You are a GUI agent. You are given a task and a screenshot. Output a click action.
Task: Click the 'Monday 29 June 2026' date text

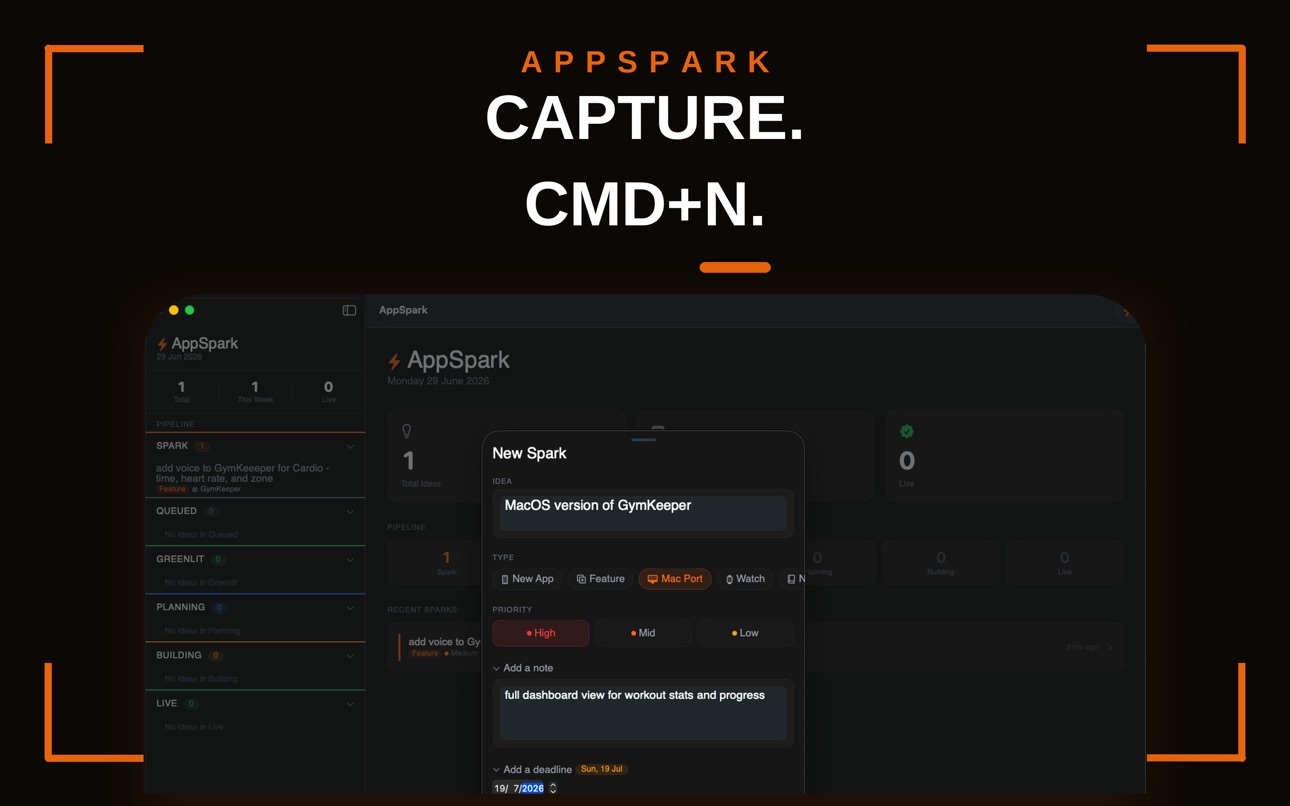coord(438,381)
